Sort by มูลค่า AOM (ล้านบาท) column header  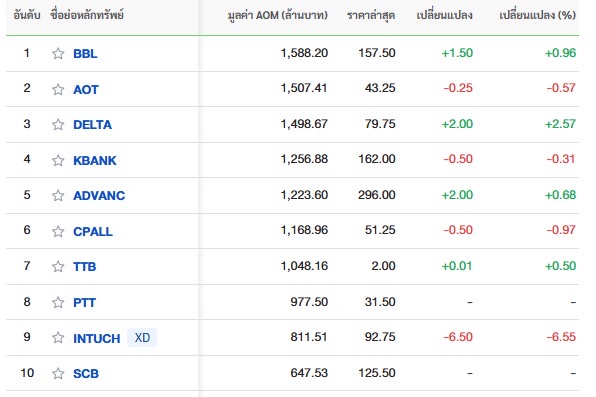click(x=277, y=15)
